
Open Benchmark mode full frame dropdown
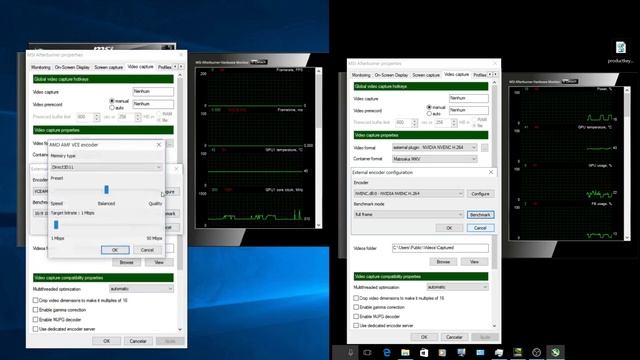click(x=409, y=214)
